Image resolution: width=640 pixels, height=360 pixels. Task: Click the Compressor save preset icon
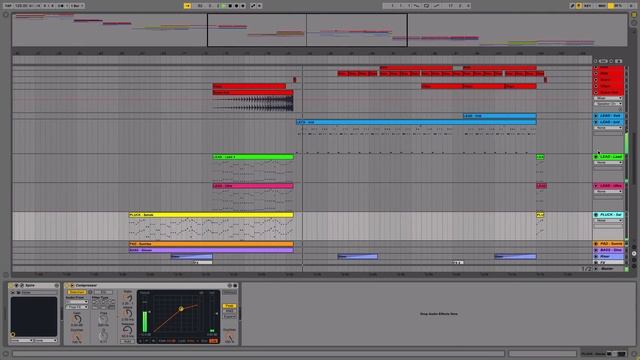click(x=235, y=285)
